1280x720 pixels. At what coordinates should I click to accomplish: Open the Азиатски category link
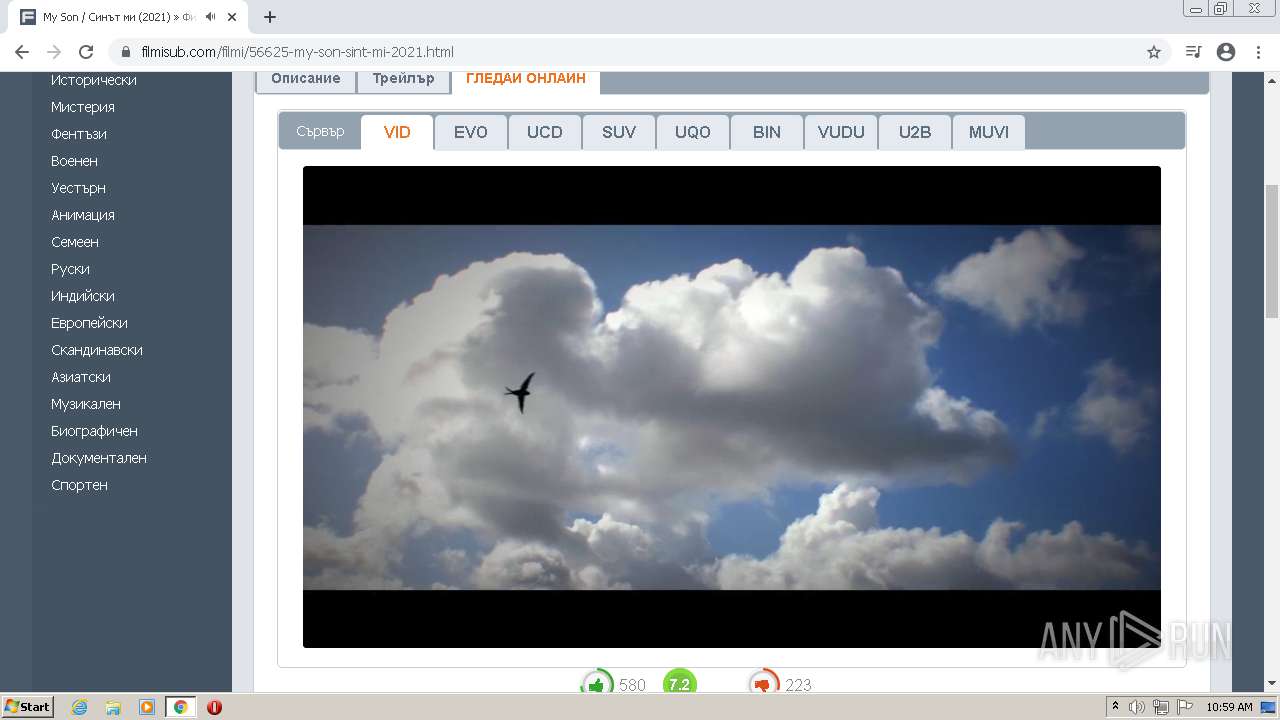[x=81, y=377]
